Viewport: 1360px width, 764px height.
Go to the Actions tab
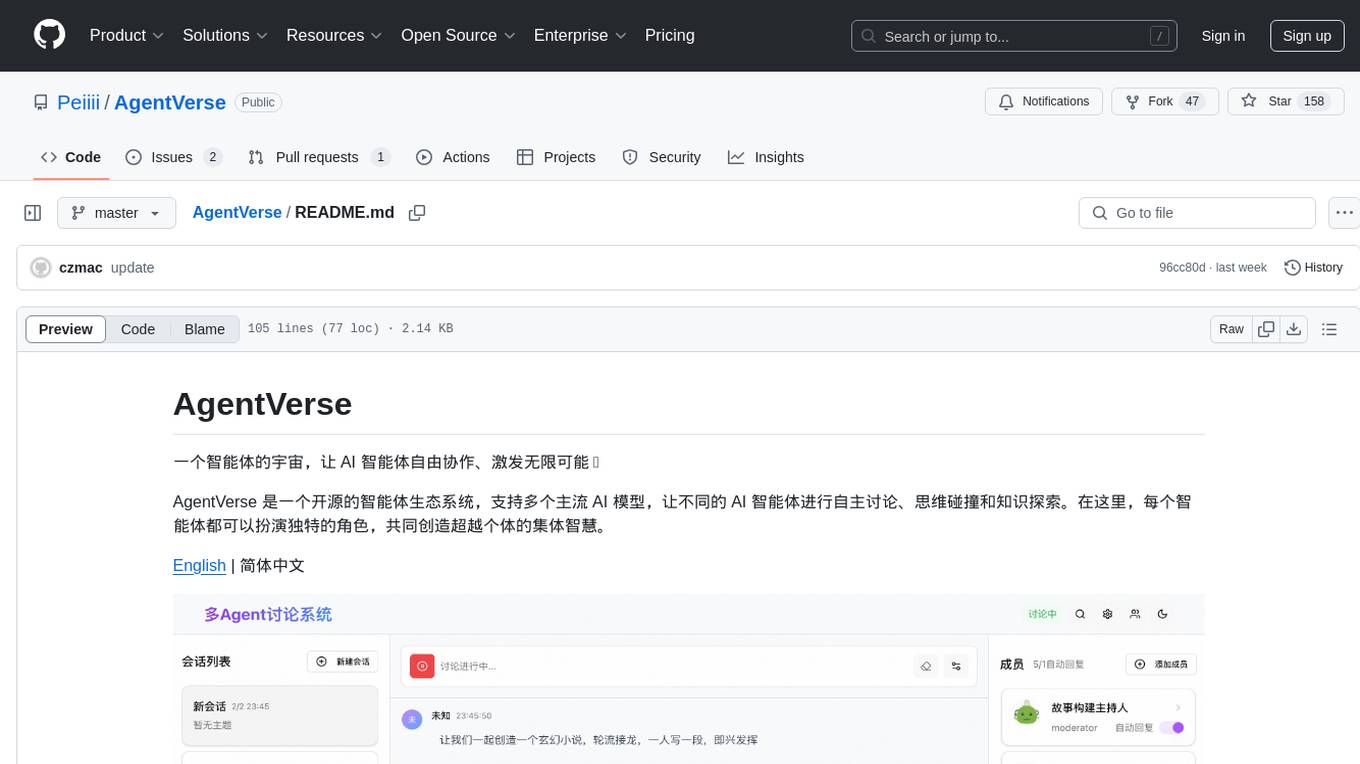453,157
